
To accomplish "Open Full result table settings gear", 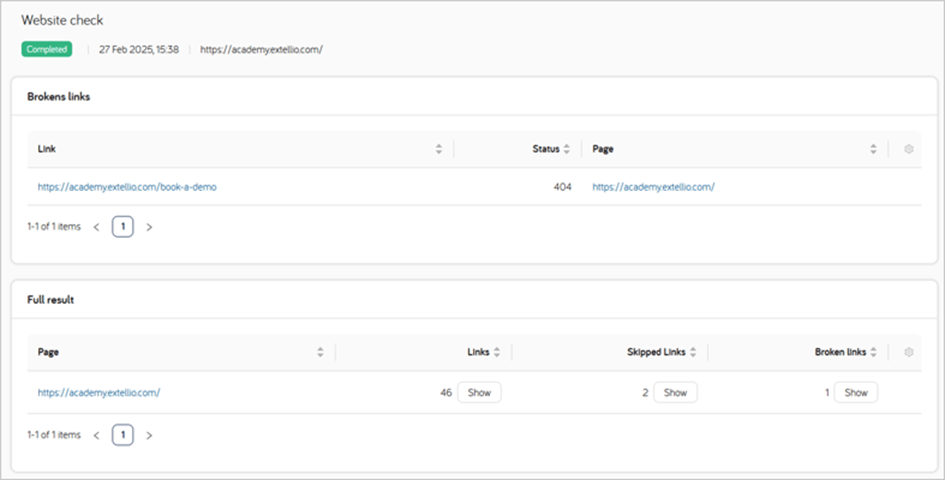I will coord(909,352).
